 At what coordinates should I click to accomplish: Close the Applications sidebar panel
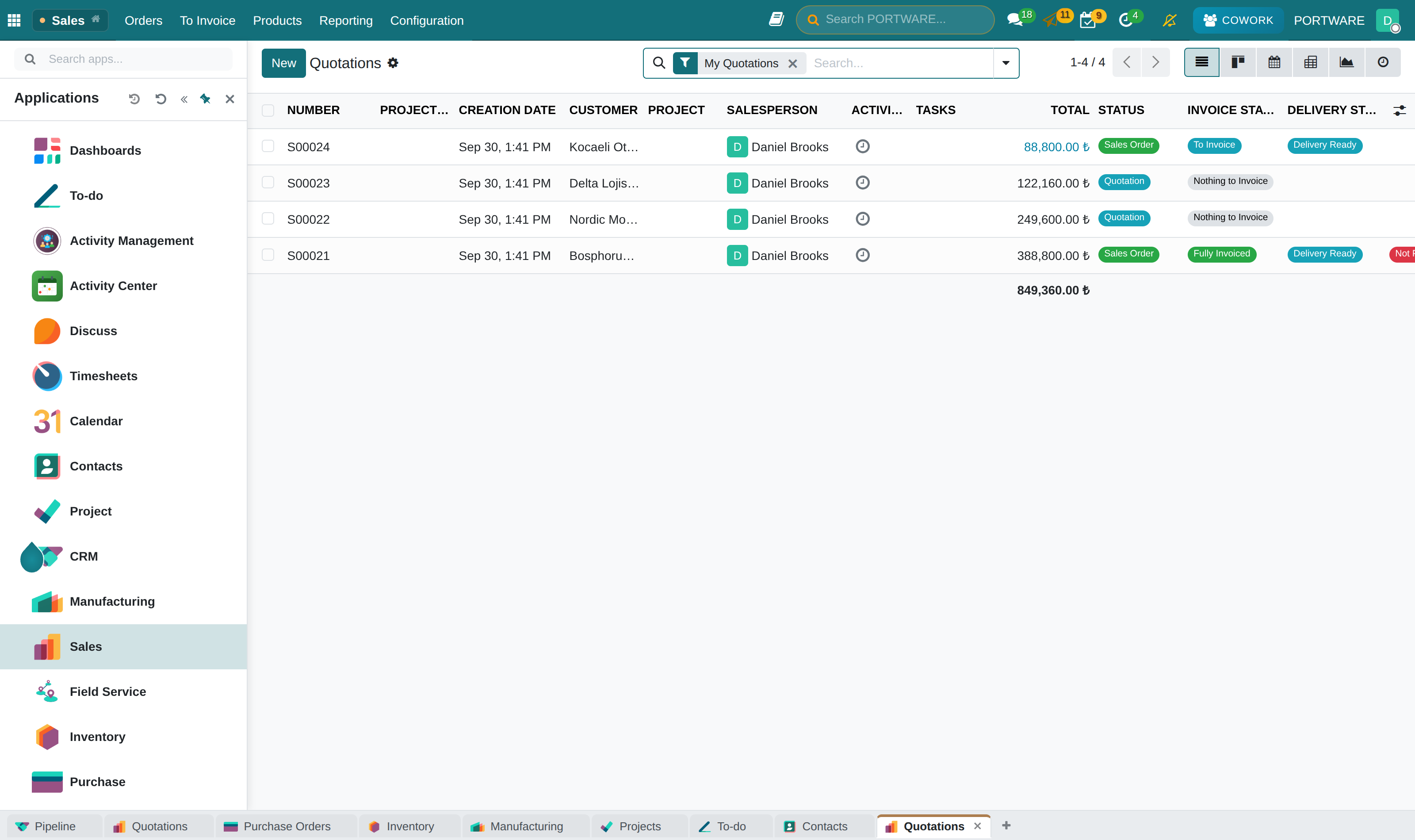tap(230, 99)
